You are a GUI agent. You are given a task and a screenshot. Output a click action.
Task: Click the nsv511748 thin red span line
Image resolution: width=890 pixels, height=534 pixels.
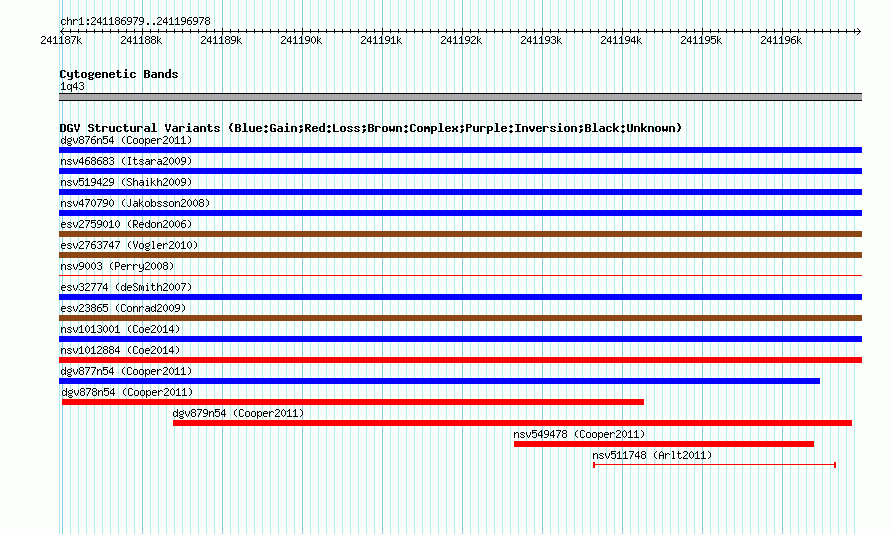[714, 465]
